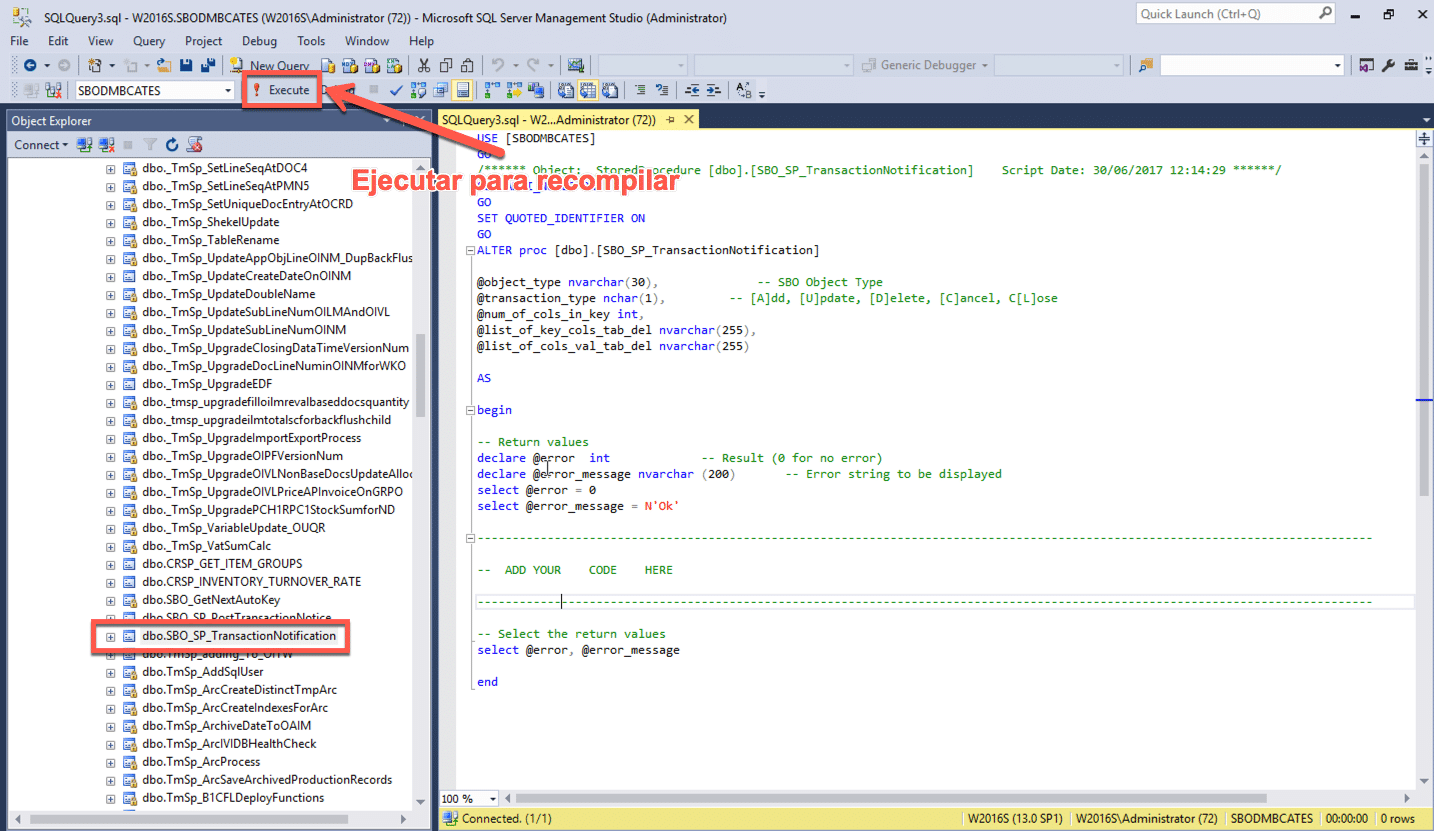Toggle Include Actual Execution Plan
The width and height of the screenshot is (1434, 831).
[492, 90]
